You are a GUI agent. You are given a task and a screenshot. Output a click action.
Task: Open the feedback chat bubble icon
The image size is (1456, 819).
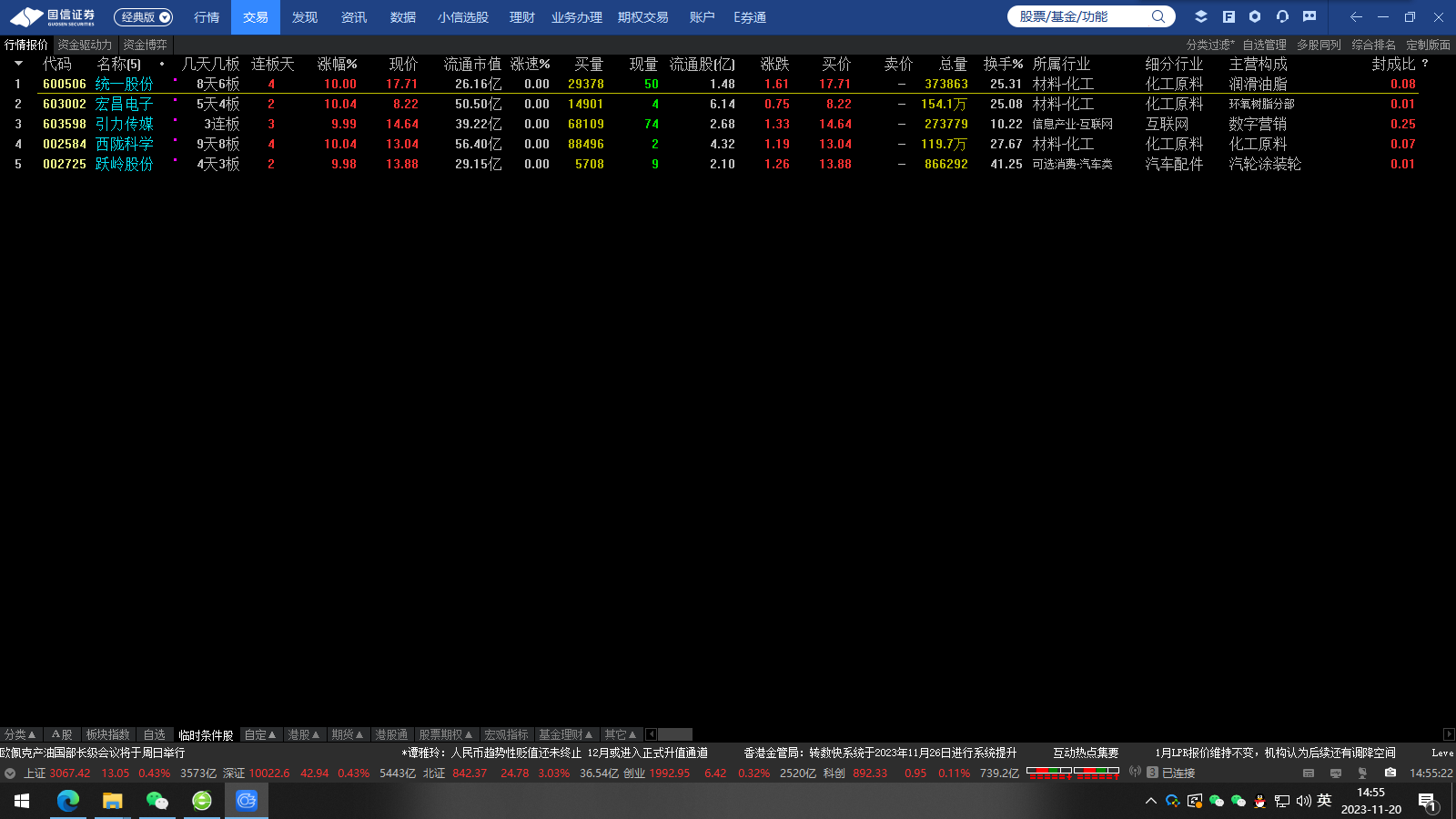pyautogui.click(x=1309, y=16)
